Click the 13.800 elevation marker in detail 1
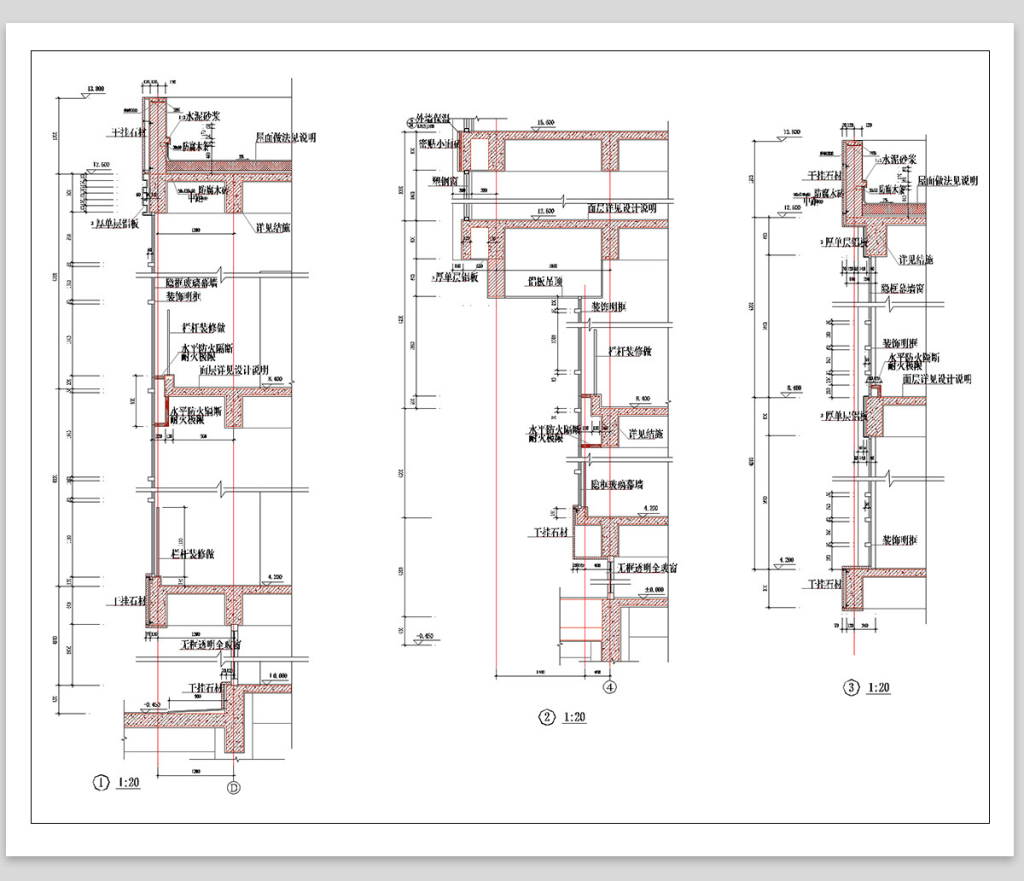1024x881 pixels. point(96,90)
